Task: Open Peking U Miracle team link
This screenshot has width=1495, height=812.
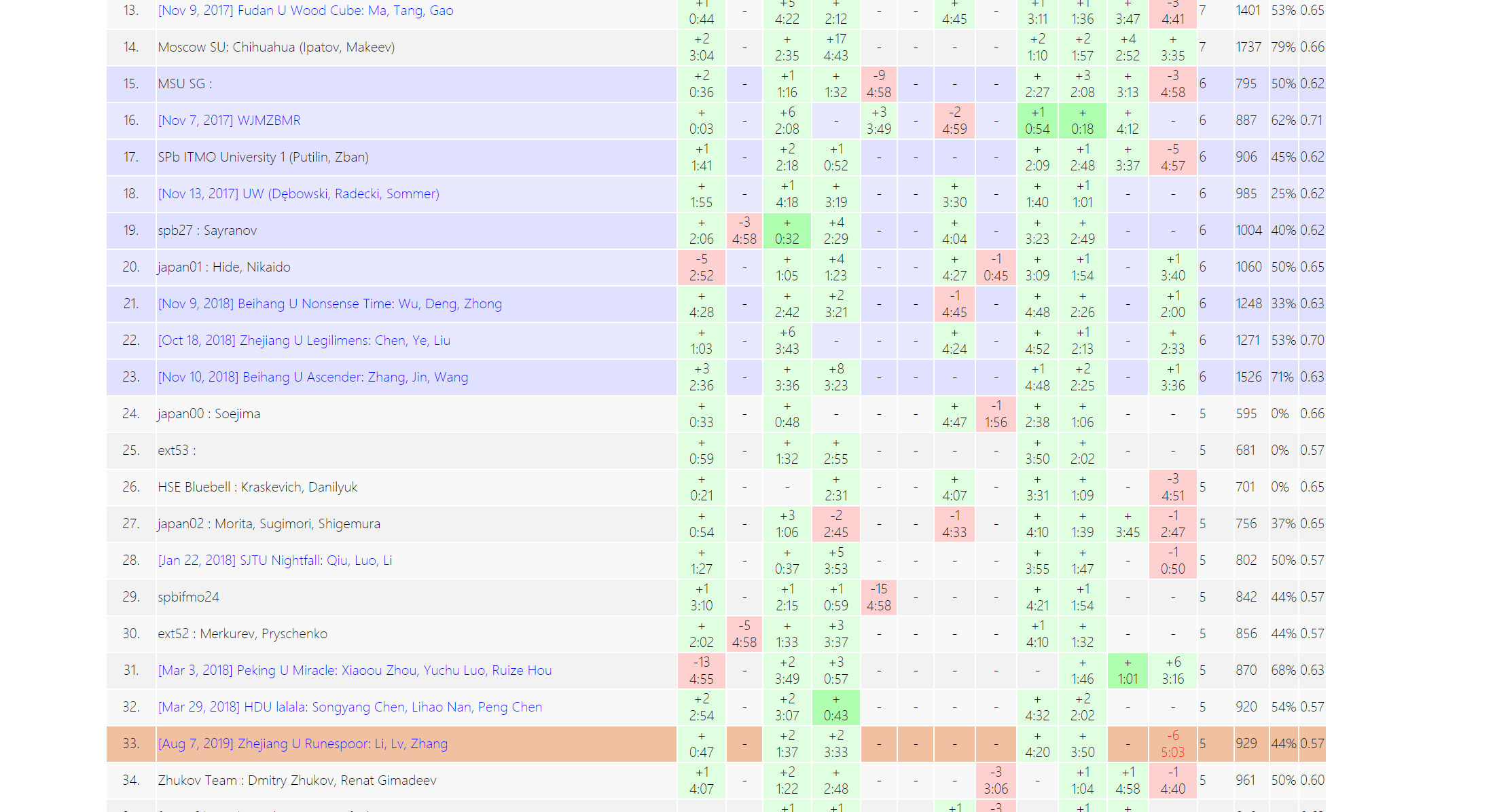Action: pyautogui.click(x=354, y=671)
